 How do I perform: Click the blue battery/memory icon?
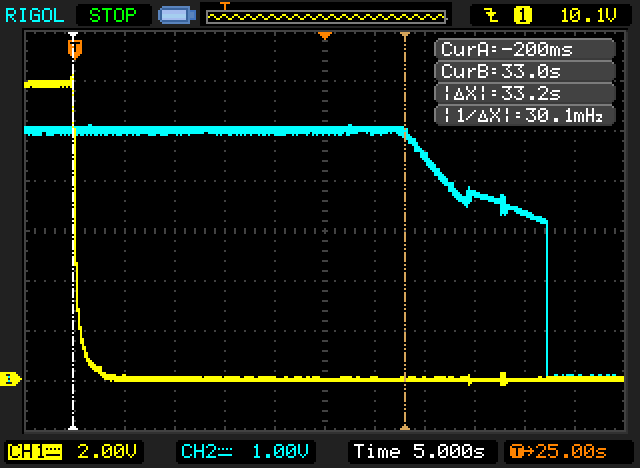pyautogui.click(x=177, y=16)
